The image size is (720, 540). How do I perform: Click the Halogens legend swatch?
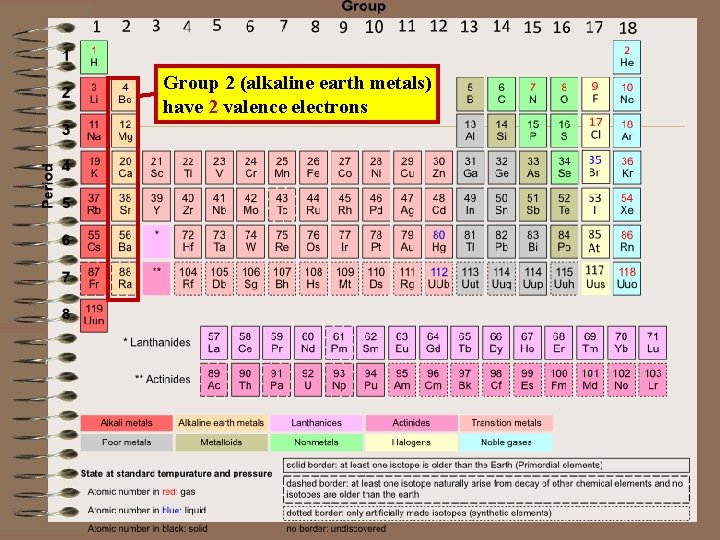pos(411,443)
